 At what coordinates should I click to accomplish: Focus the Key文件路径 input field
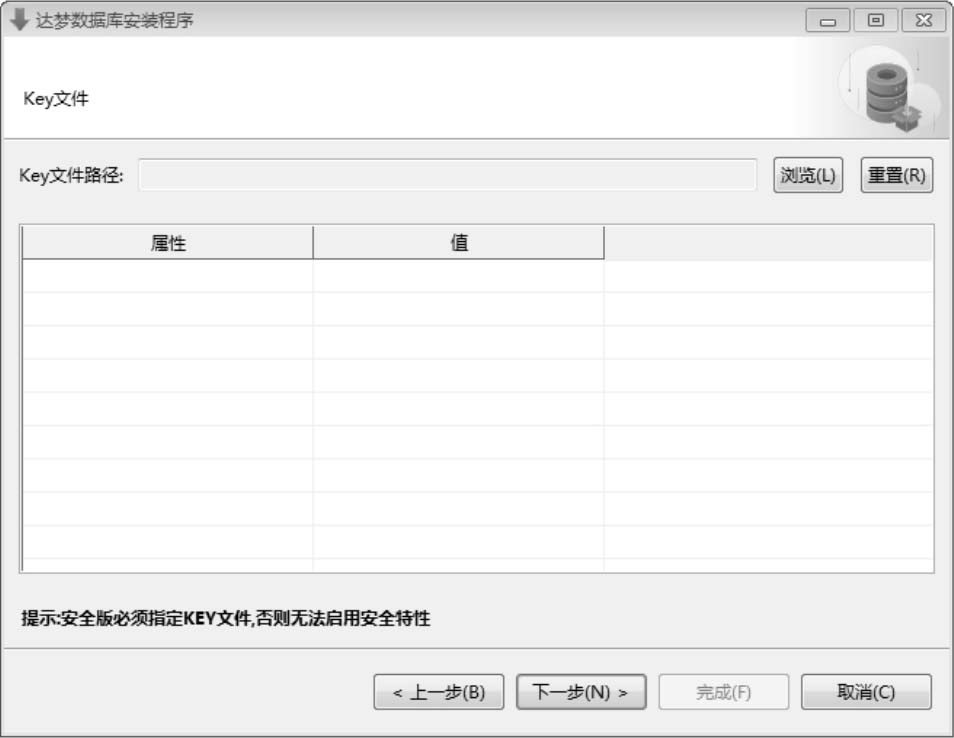point(448,175)
